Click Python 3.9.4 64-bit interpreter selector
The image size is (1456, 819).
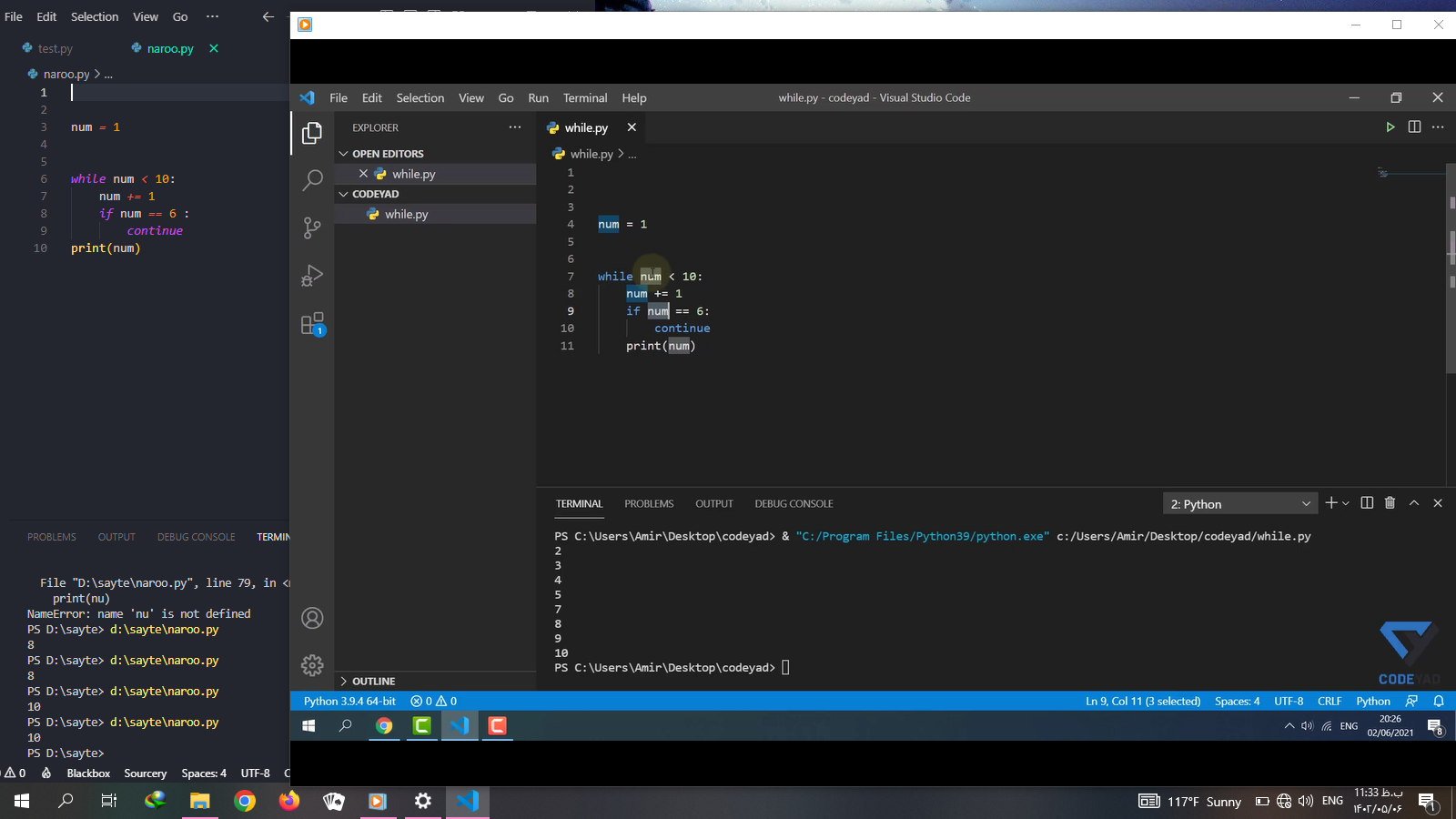(x=349, y=702)
